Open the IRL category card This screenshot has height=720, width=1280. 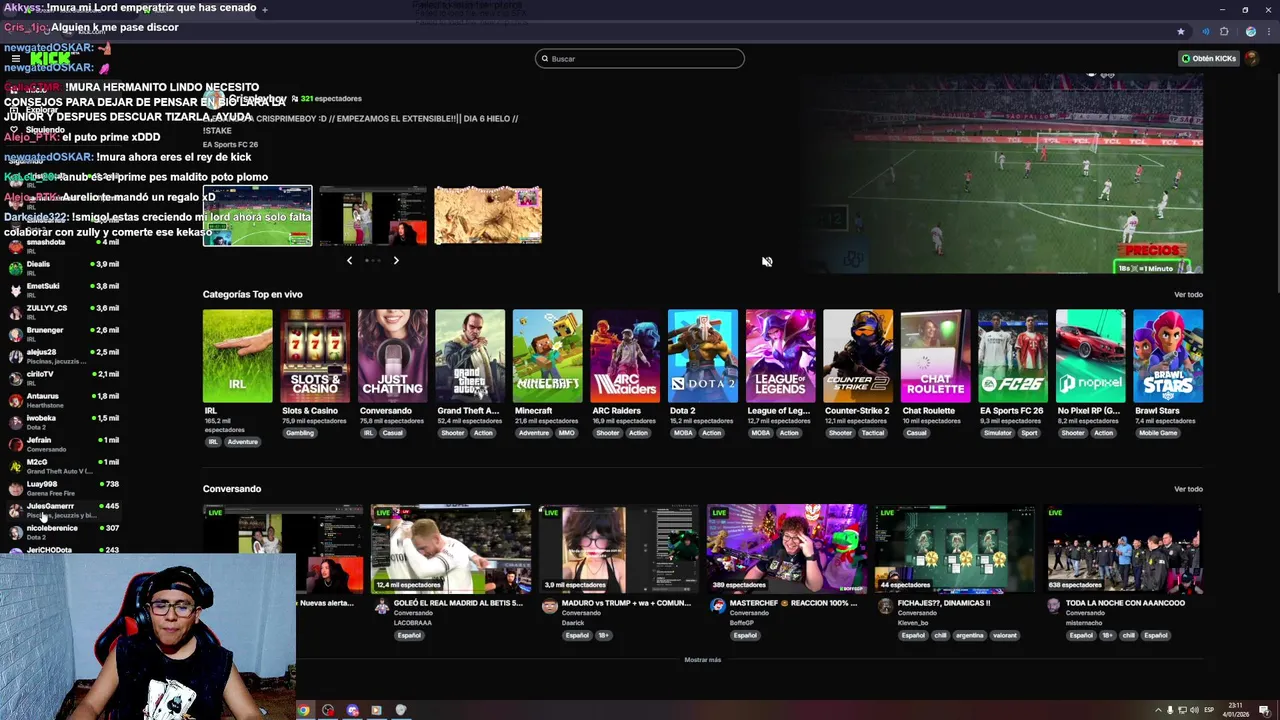pos(237,356)
